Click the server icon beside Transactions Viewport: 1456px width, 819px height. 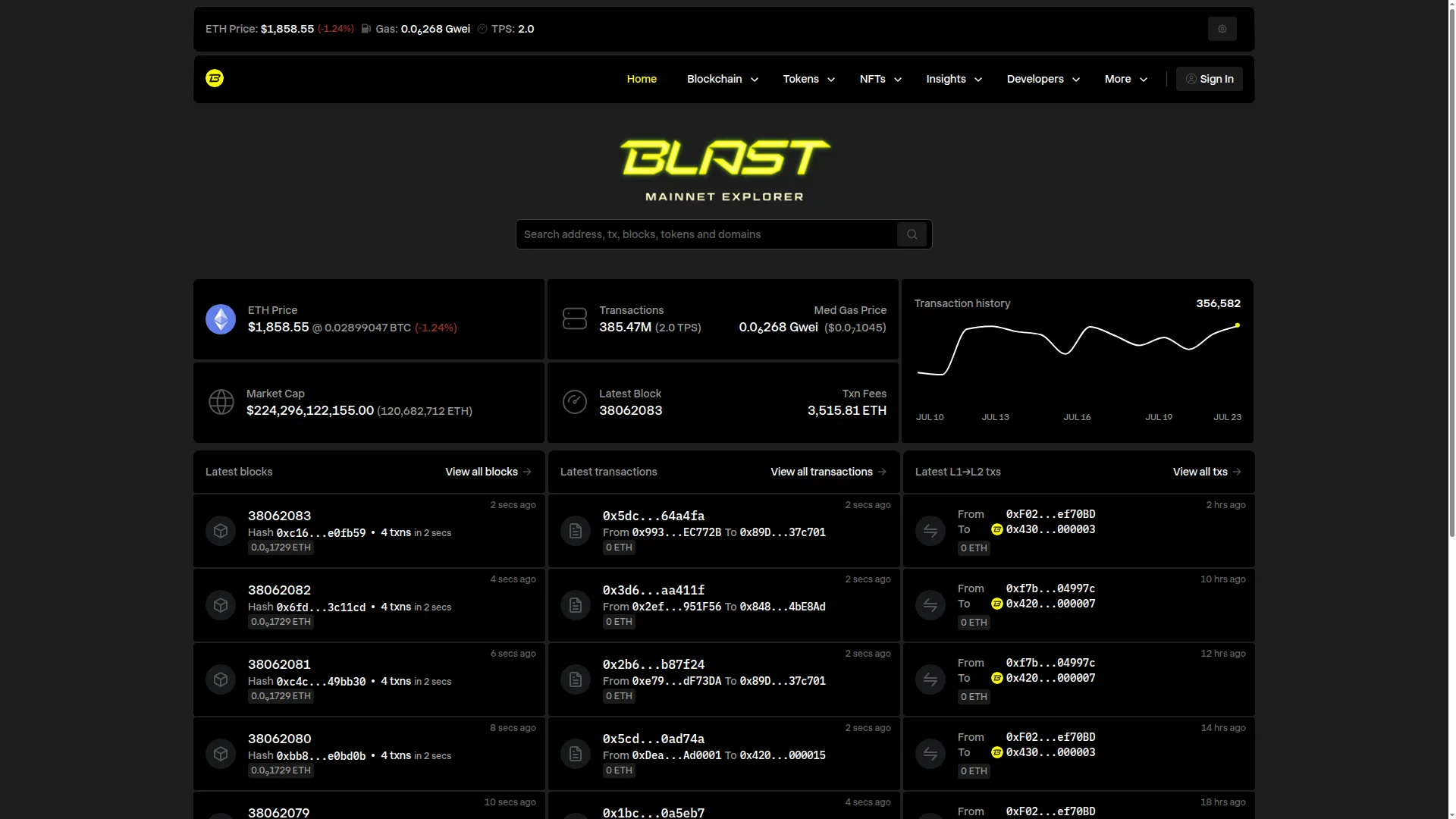(x=575, y=318)
